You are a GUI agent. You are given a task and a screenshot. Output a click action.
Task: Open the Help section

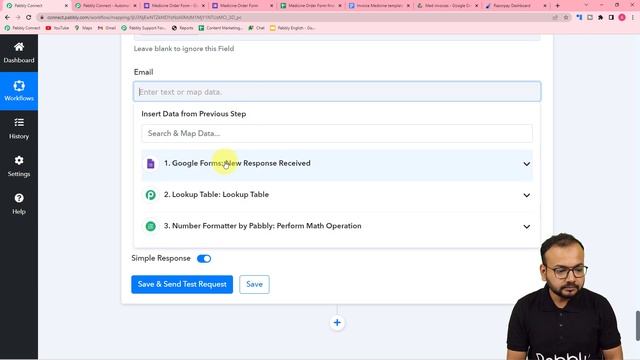tap(19, 204)
